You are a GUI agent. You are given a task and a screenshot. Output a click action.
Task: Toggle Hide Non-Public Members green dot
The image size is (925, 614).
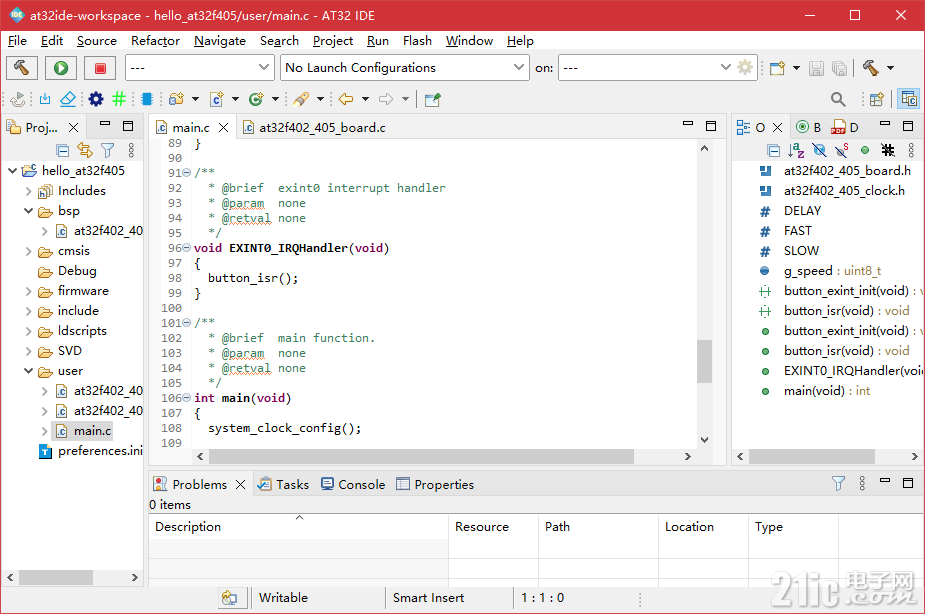click(x=865, y=150)
